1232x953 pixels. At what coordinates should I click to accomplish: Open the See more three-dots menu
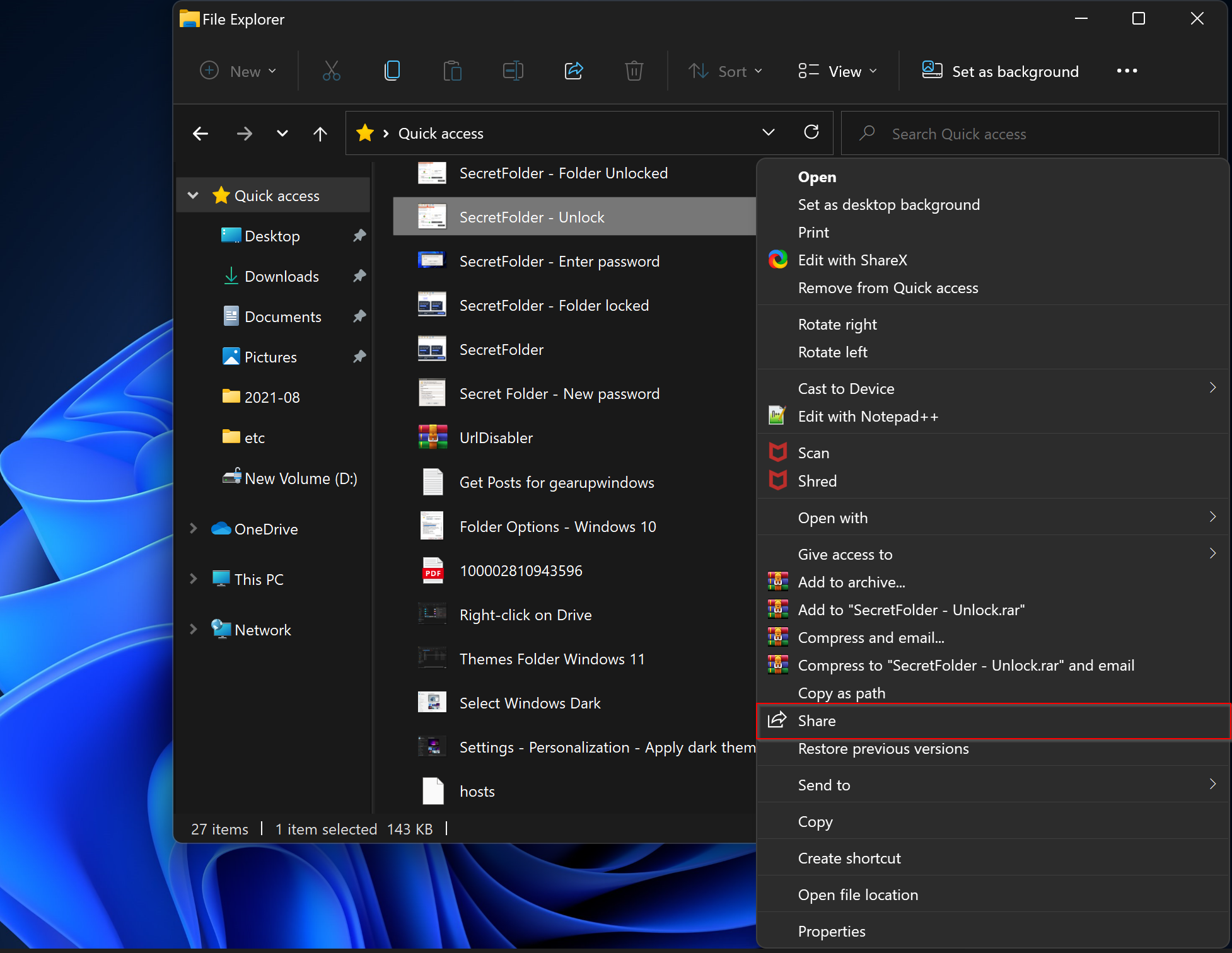click(1127, 71)
